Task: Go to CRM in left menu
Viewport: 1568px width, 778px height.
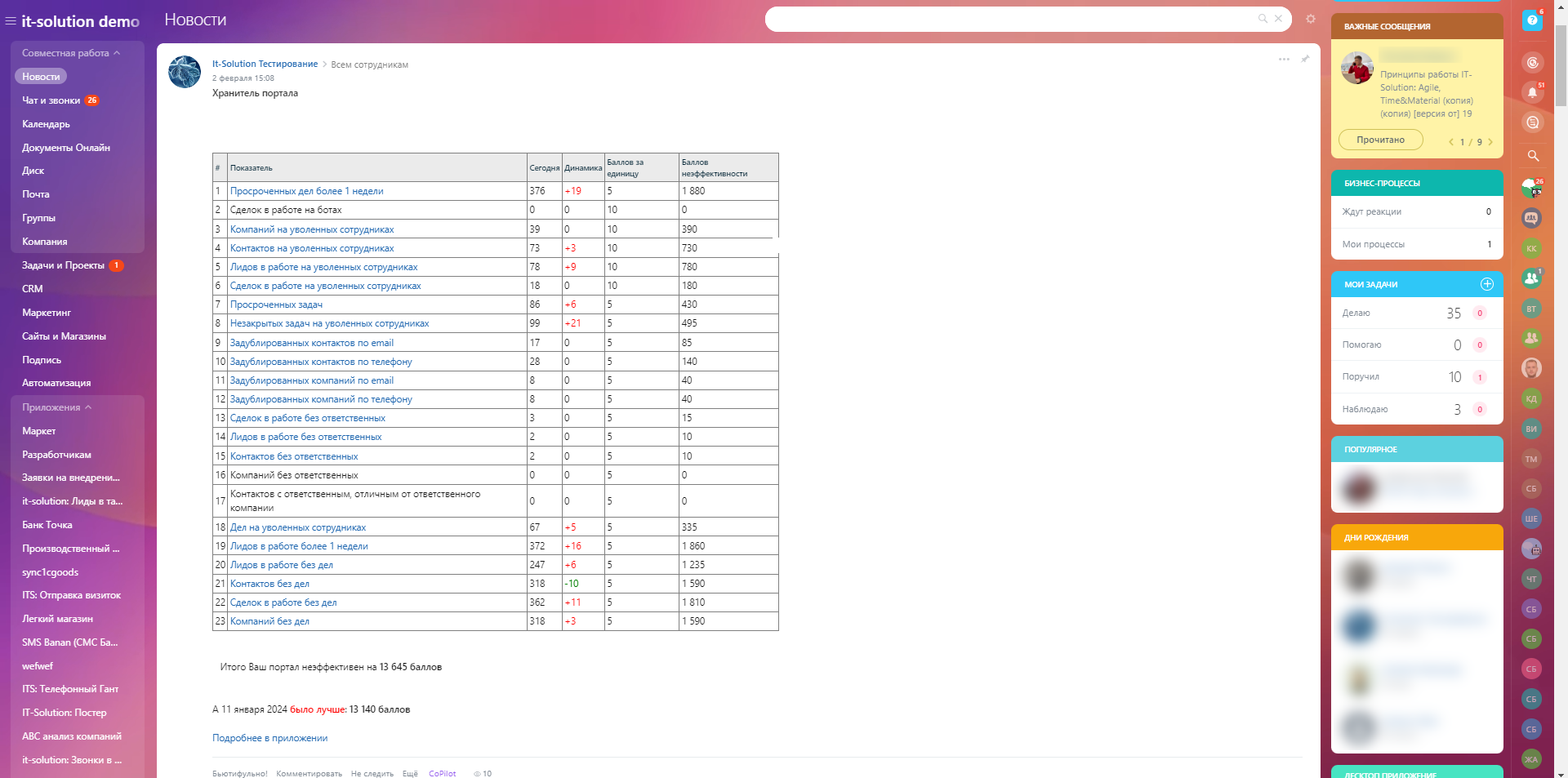Action: point(33,289)
